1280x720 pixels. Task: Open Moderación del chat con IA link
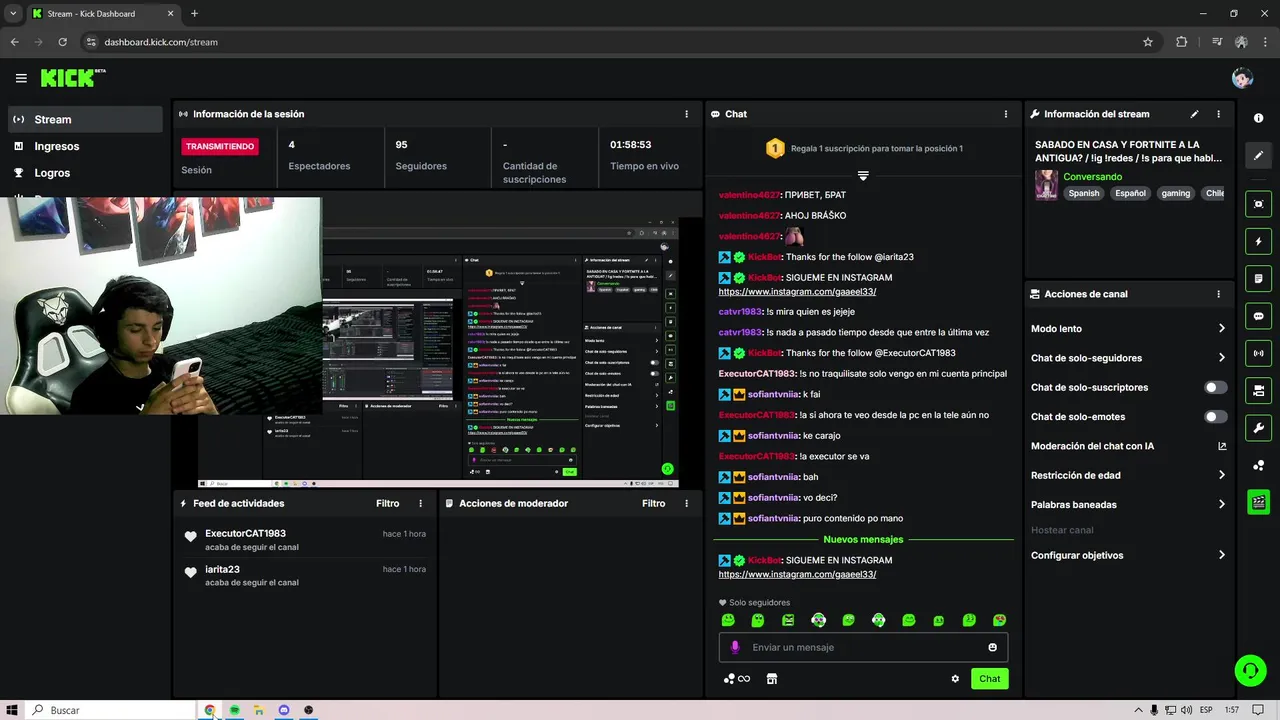pyautogui.click(x=1128, y=446)
